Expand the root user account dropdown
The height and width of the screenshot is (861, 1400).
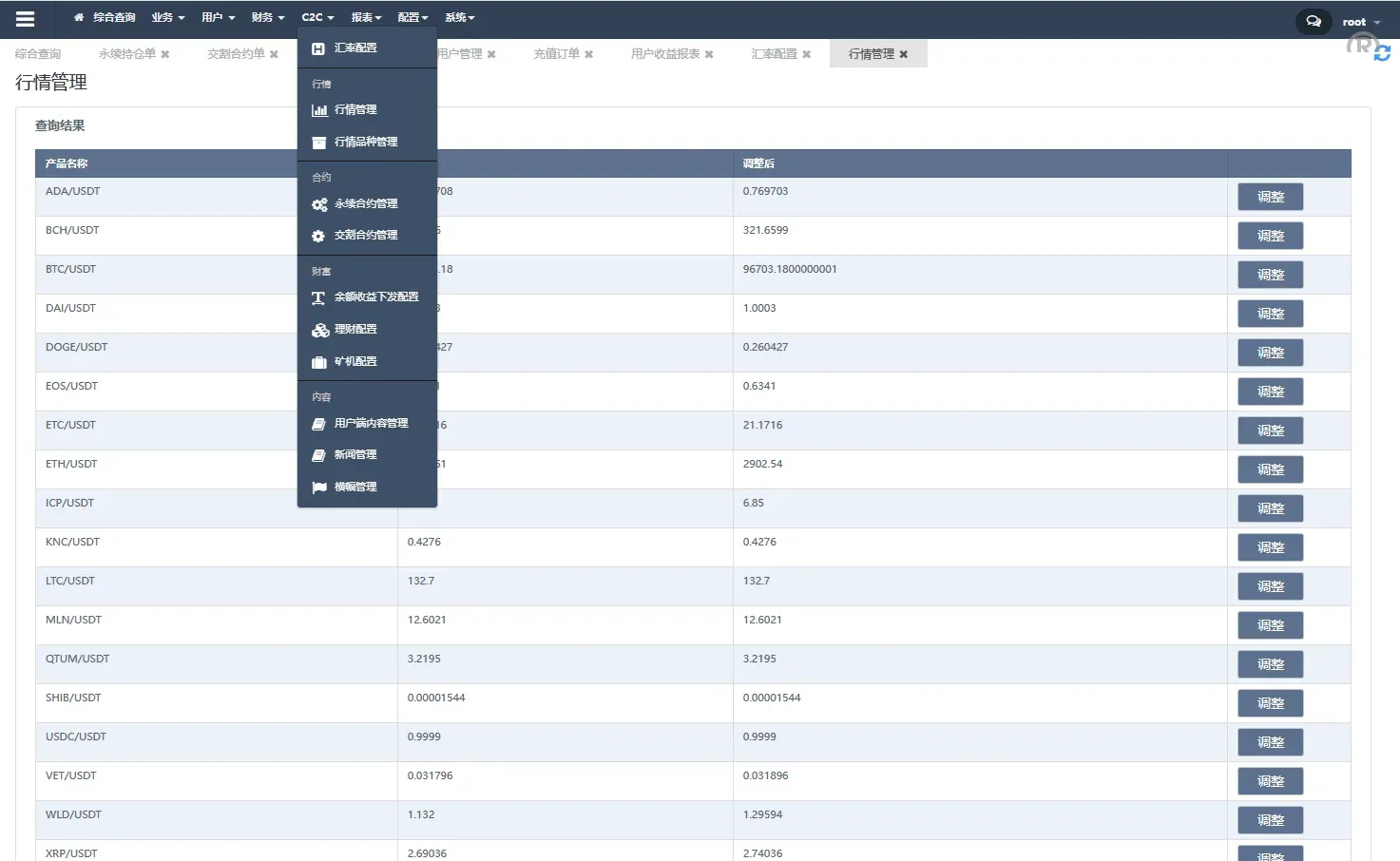[x=1356, y=21]
